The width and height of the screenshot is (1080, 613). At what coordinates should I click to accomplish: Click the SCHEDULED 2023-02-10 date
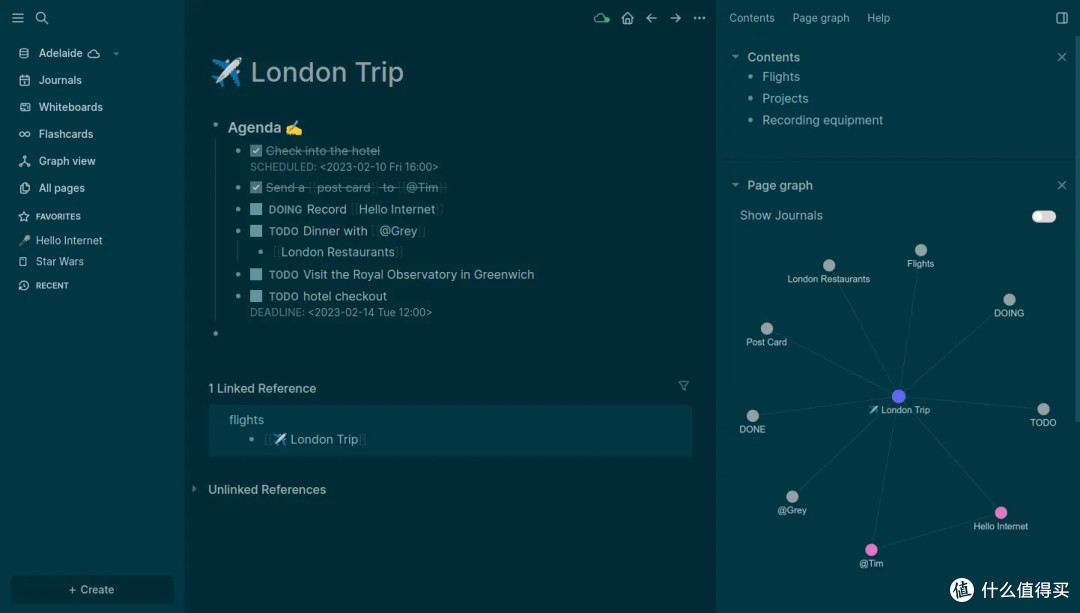379,167
